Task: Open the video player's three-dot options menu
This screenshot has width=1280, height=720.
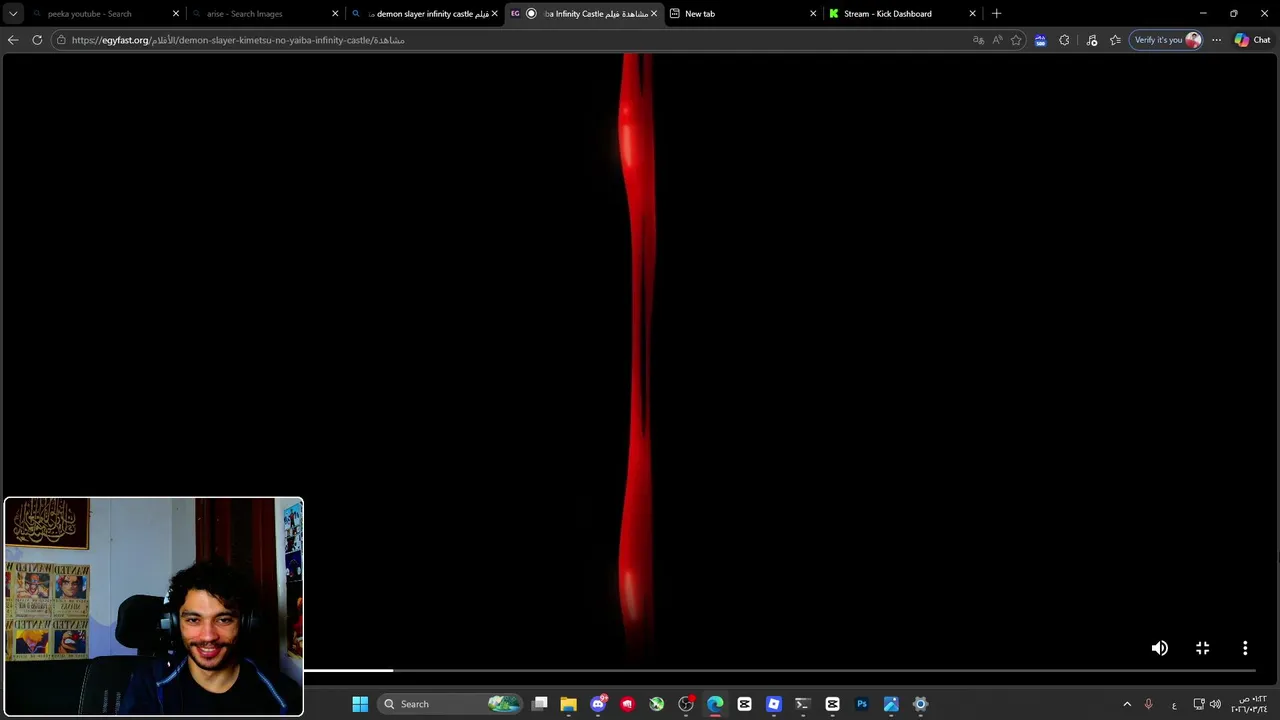Action: click(1245, 648)
